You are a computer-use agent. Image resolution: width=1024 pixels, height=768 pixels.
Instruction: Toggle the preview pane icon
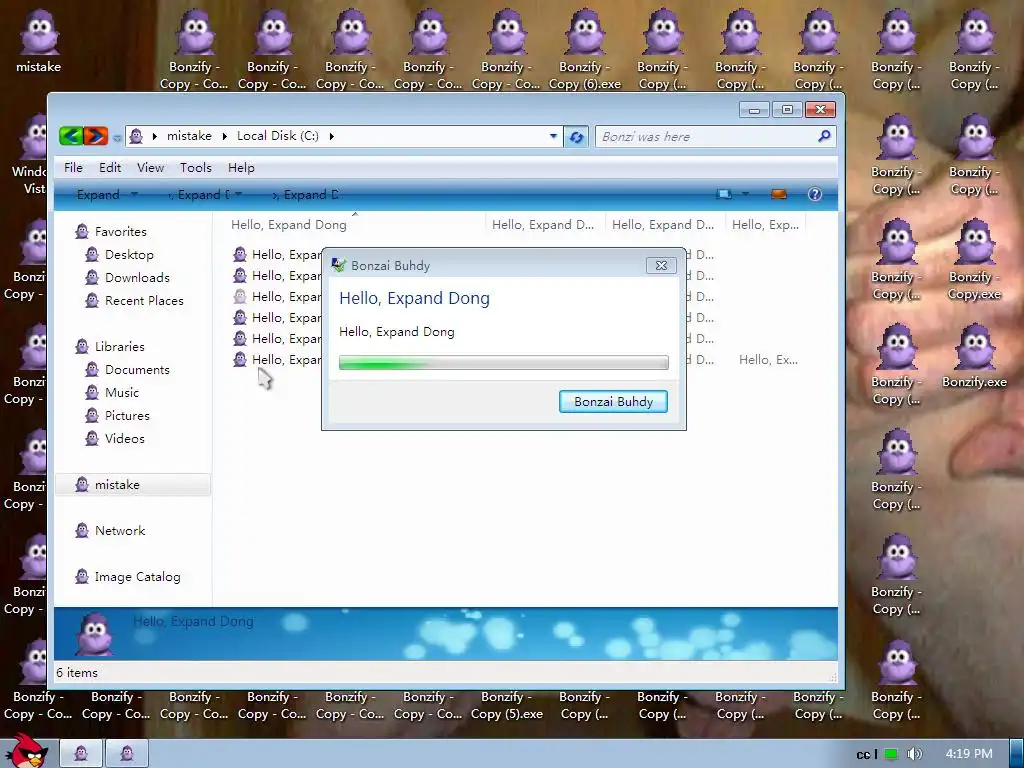click(778, 194)
